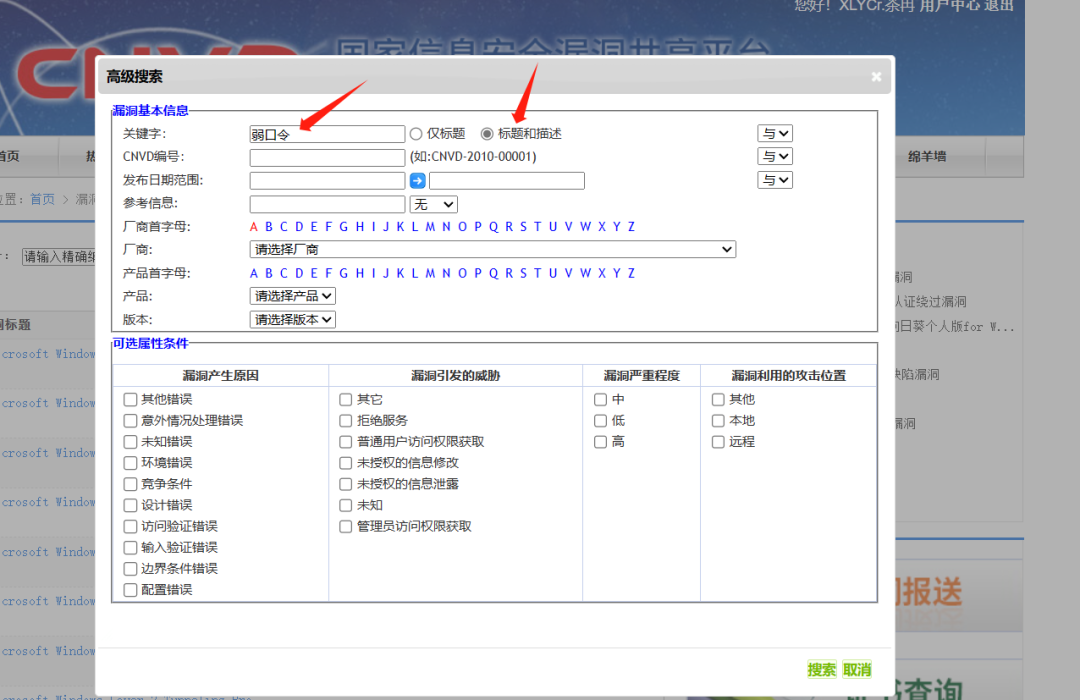Click the start date input in 发布日期范围
Image resolution: width=1080 pixels, height=700 pixels.
[x=327, y=181]
